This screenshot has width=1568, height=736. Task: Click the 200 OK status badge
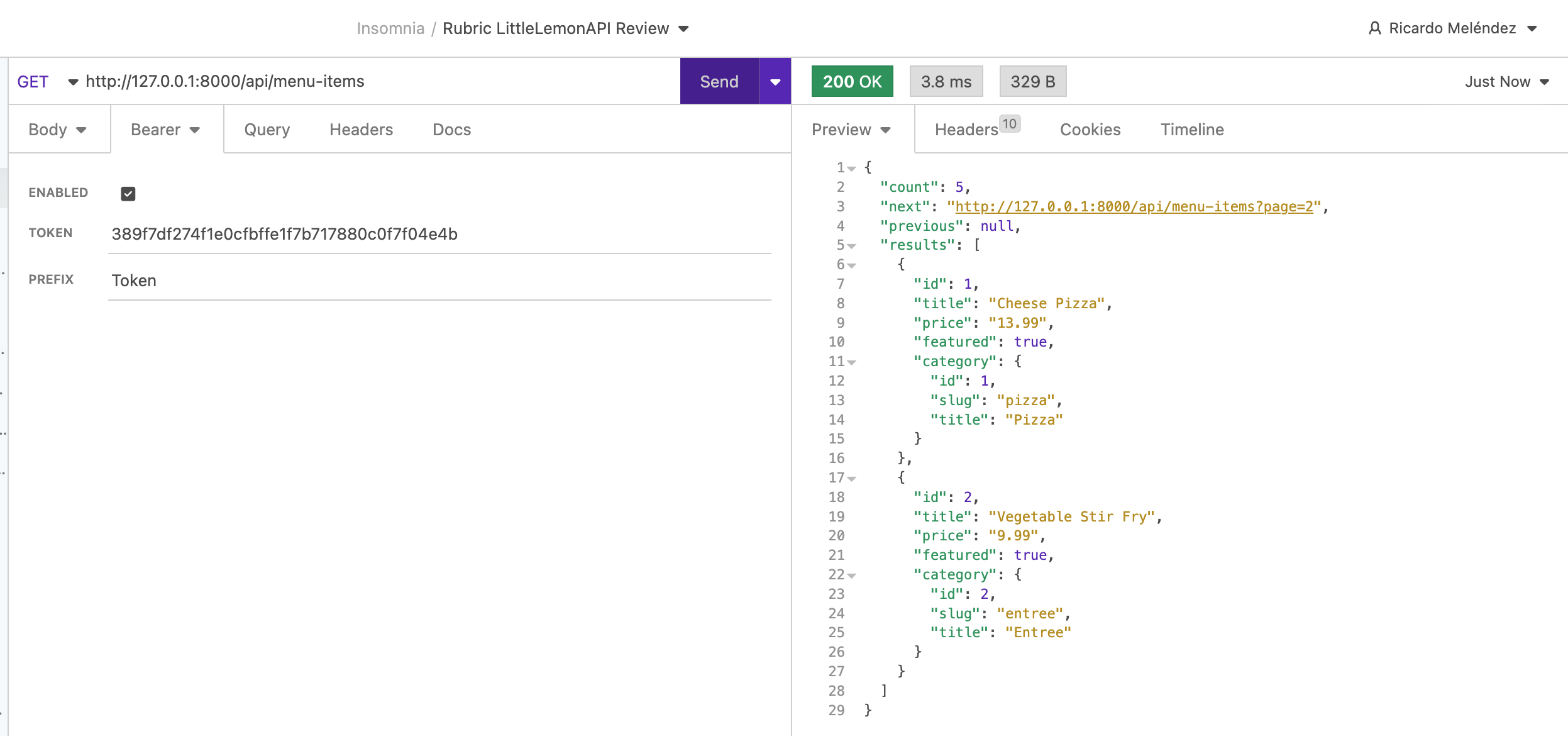852,82
